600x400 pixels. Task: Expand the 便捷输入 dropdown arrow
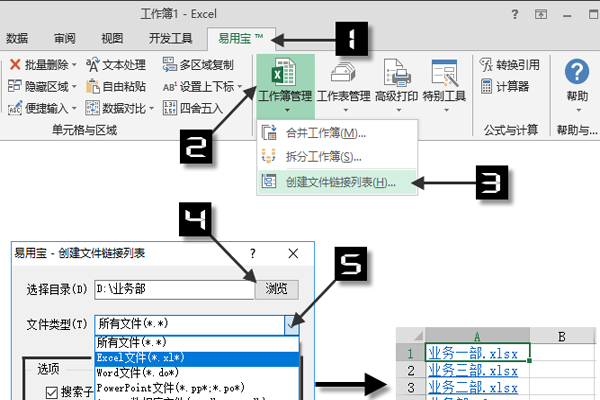(74, 109)
